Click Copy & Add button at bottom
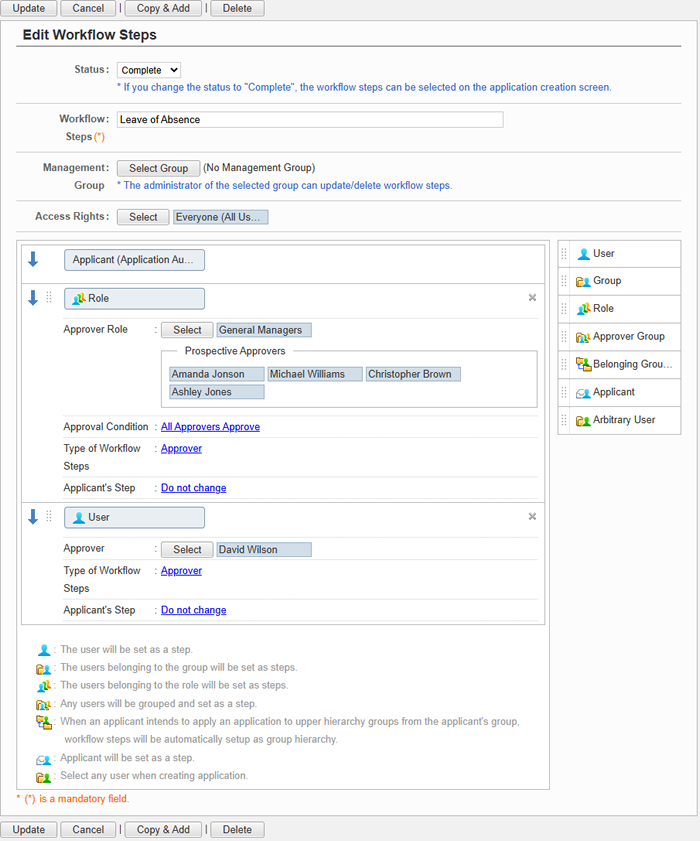Image resolution: width=700 pixels, height=841 pixels. point(163,829)
